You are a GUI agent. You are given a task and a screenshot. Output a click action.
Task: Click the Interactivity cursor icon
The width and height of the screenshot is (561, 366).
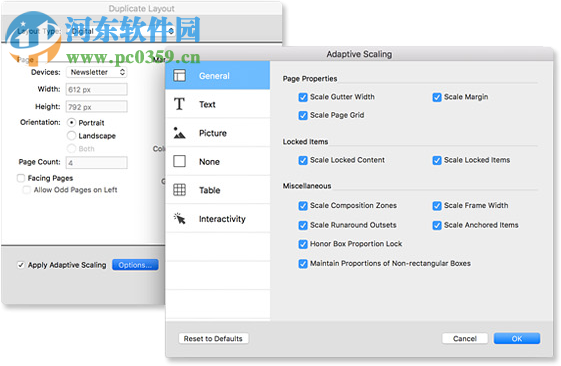179,219
